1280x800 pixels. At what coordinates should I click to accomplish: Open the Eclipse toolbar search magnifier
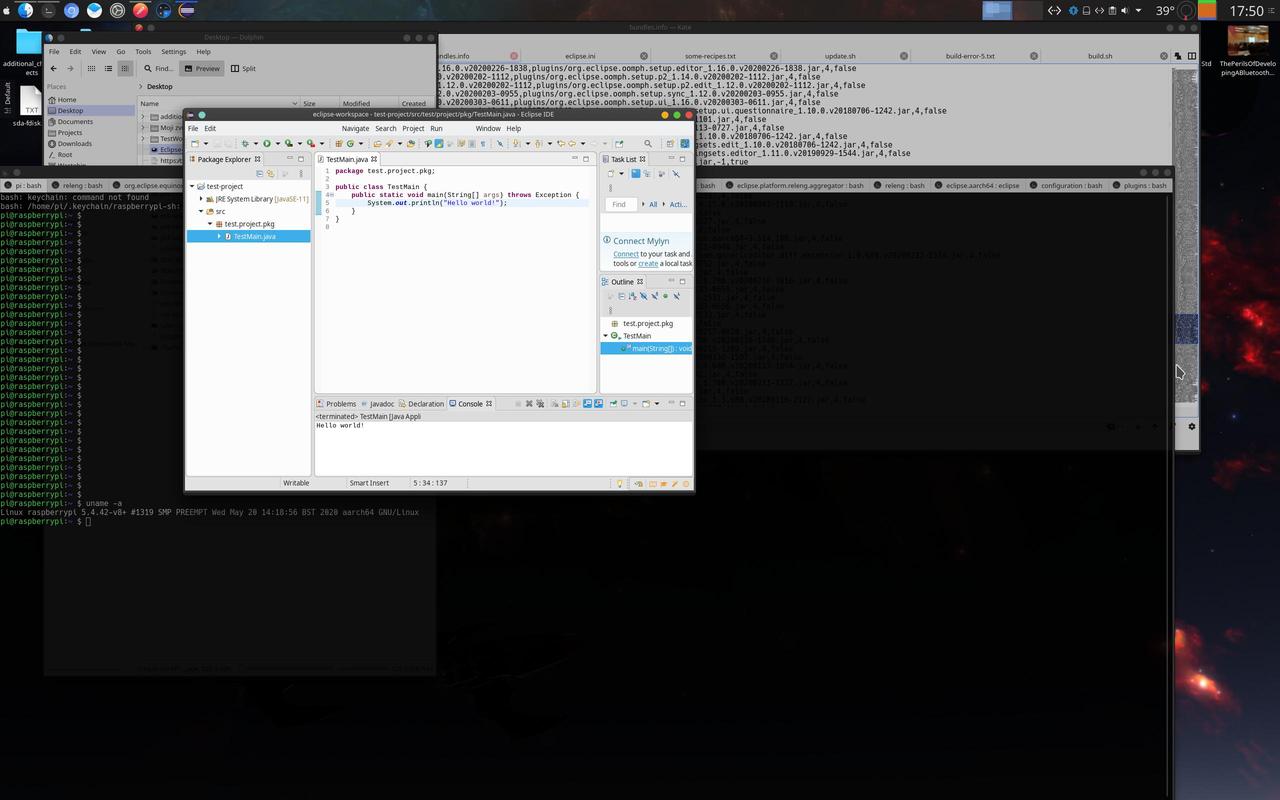pos(648,144)
